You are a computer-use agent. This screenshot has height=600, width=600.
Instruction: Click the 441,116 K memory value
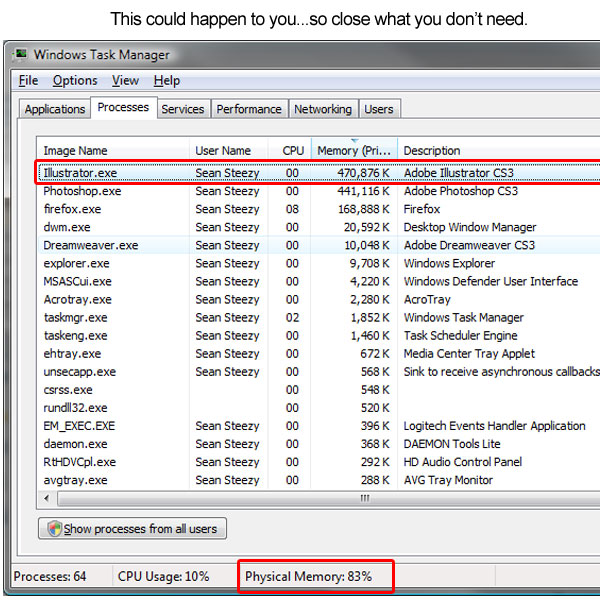(x=363, y=191)
